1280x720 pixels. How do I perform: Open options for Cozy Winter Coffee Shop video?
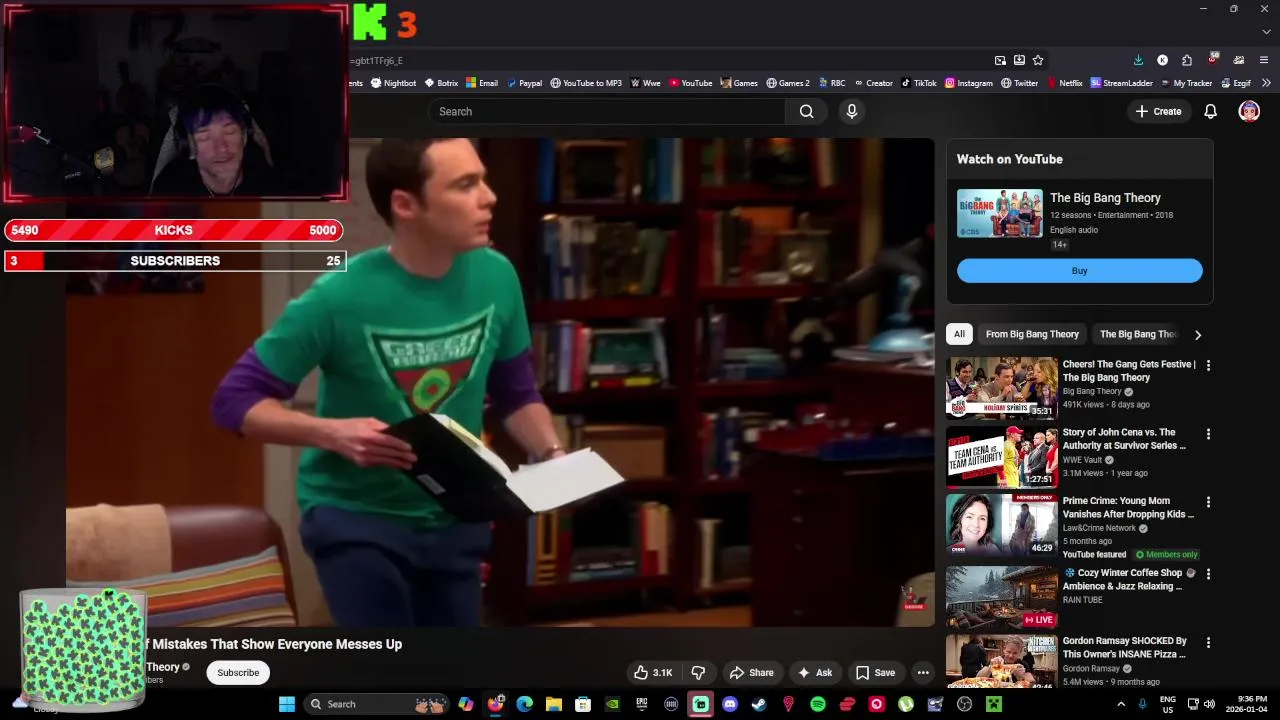1208,574
